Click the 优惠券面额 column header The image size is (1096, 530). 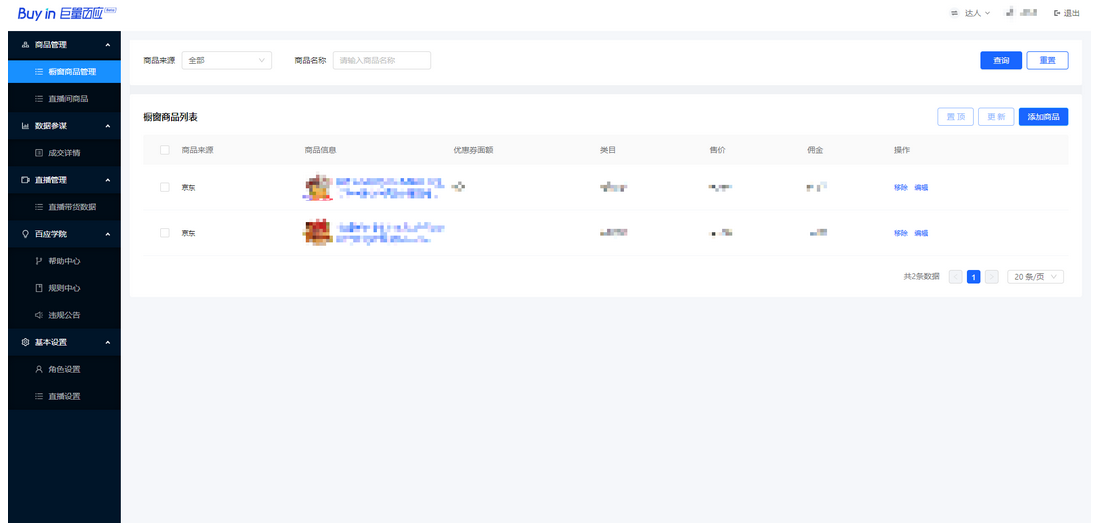click(x=473, y=150)
